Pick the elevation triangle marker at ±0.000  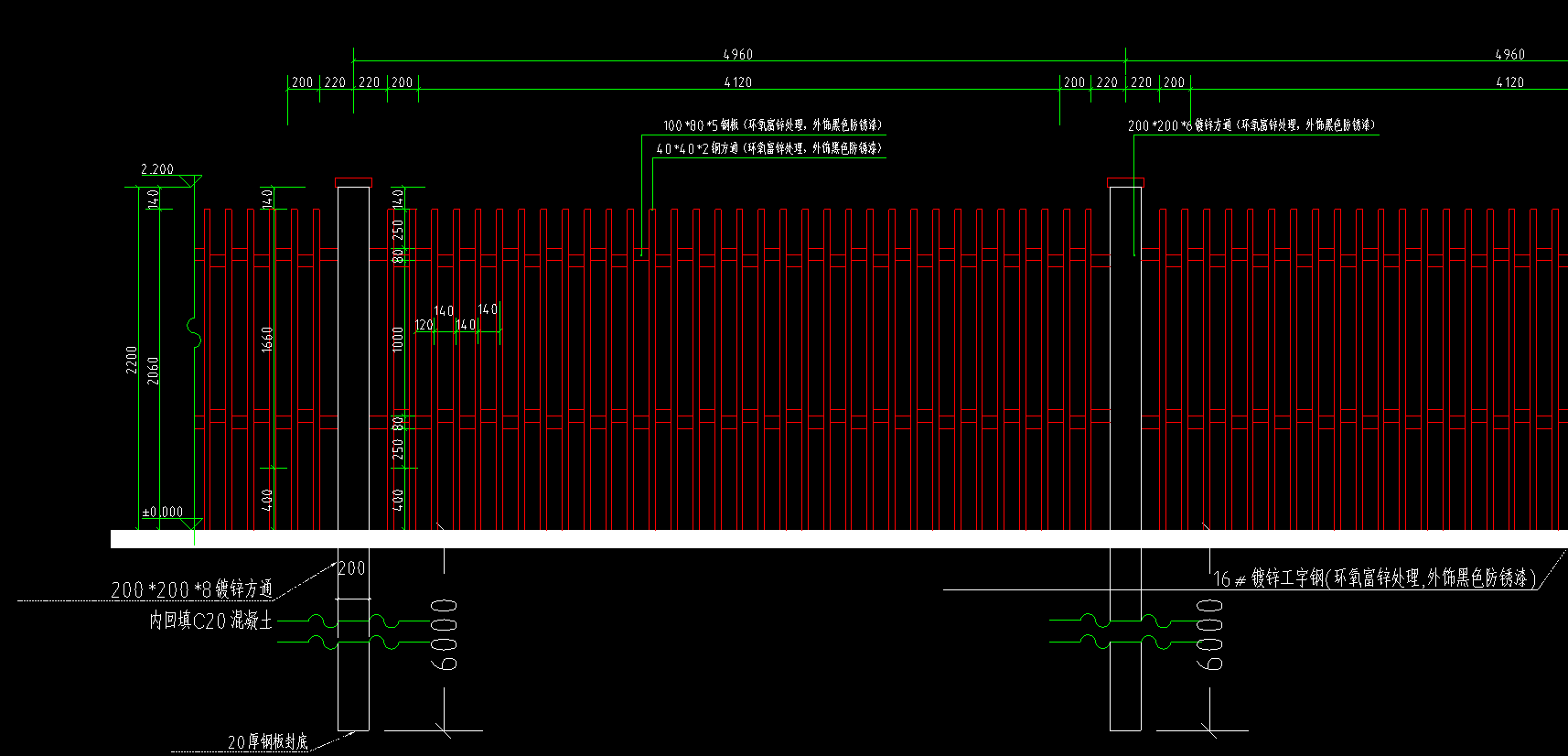(192, 524)
